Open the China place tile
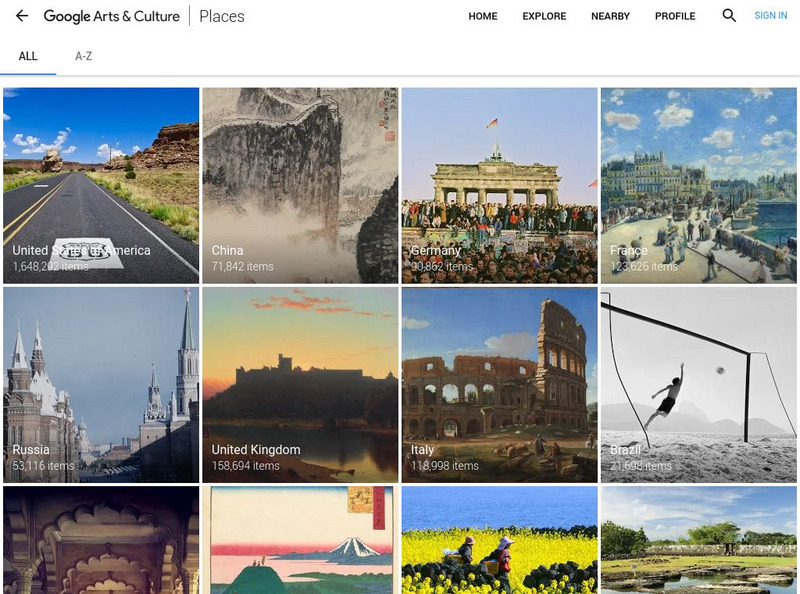The width and height of the screenshot is (800, 594). point(300,185)
